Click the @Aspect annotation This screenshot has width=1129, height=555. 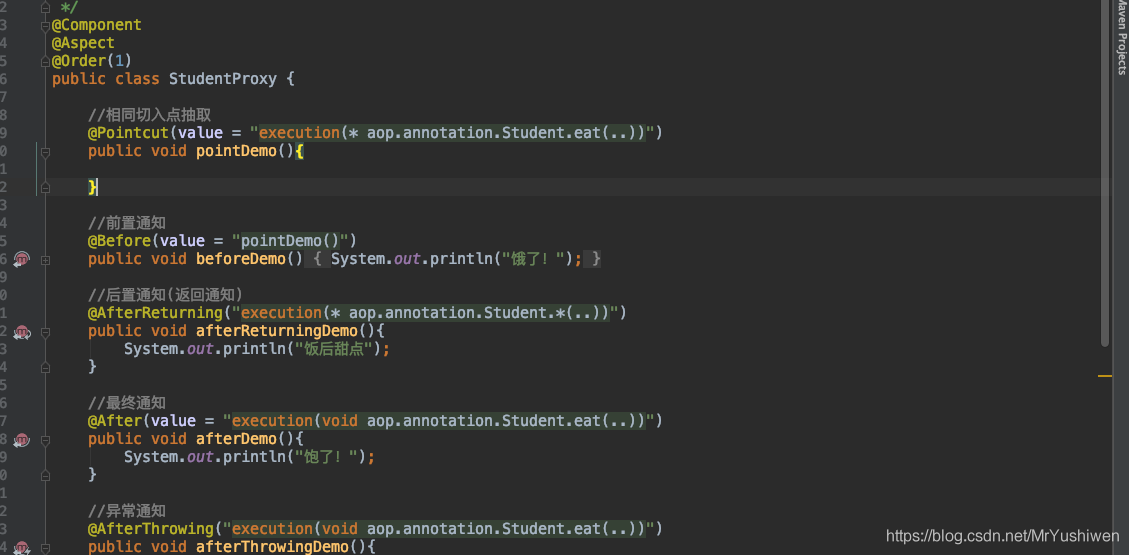click(83, 43)
